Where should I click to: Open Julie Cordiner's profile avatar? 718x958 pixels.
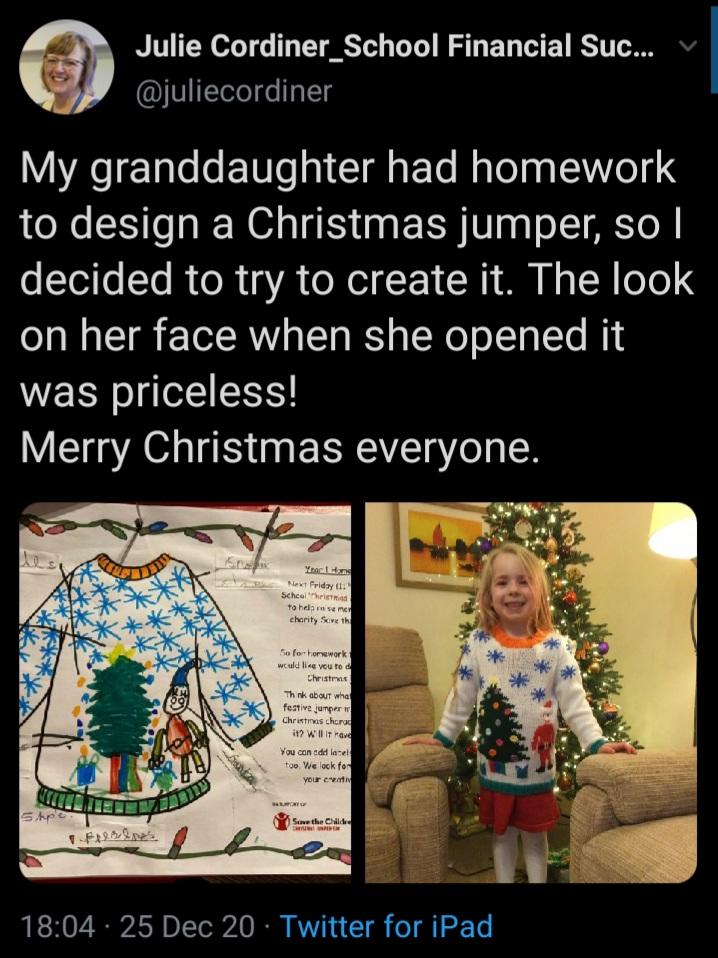[x=67, y=67]
